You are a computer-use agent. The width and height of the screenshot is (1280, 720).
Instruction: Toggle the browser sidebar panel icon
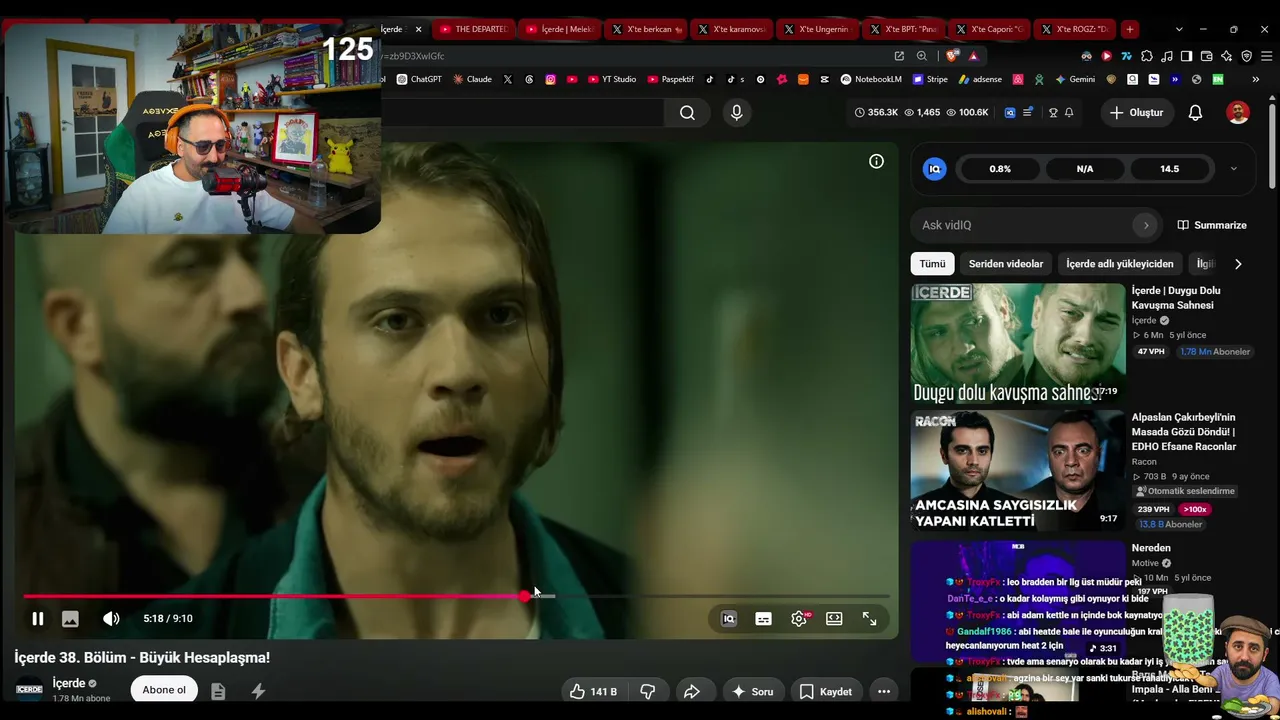[x=1186, y=56]
